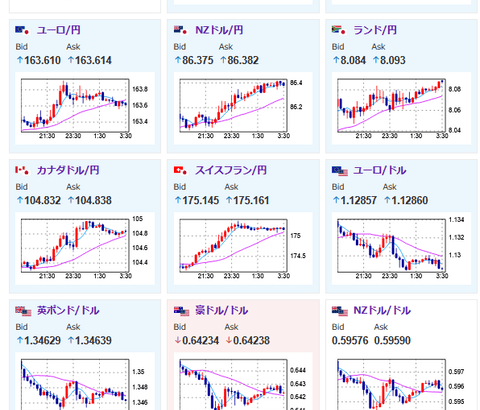Open the 豪ドル/ドル pair link
The image size is (480, 410).
pos(221,310)
